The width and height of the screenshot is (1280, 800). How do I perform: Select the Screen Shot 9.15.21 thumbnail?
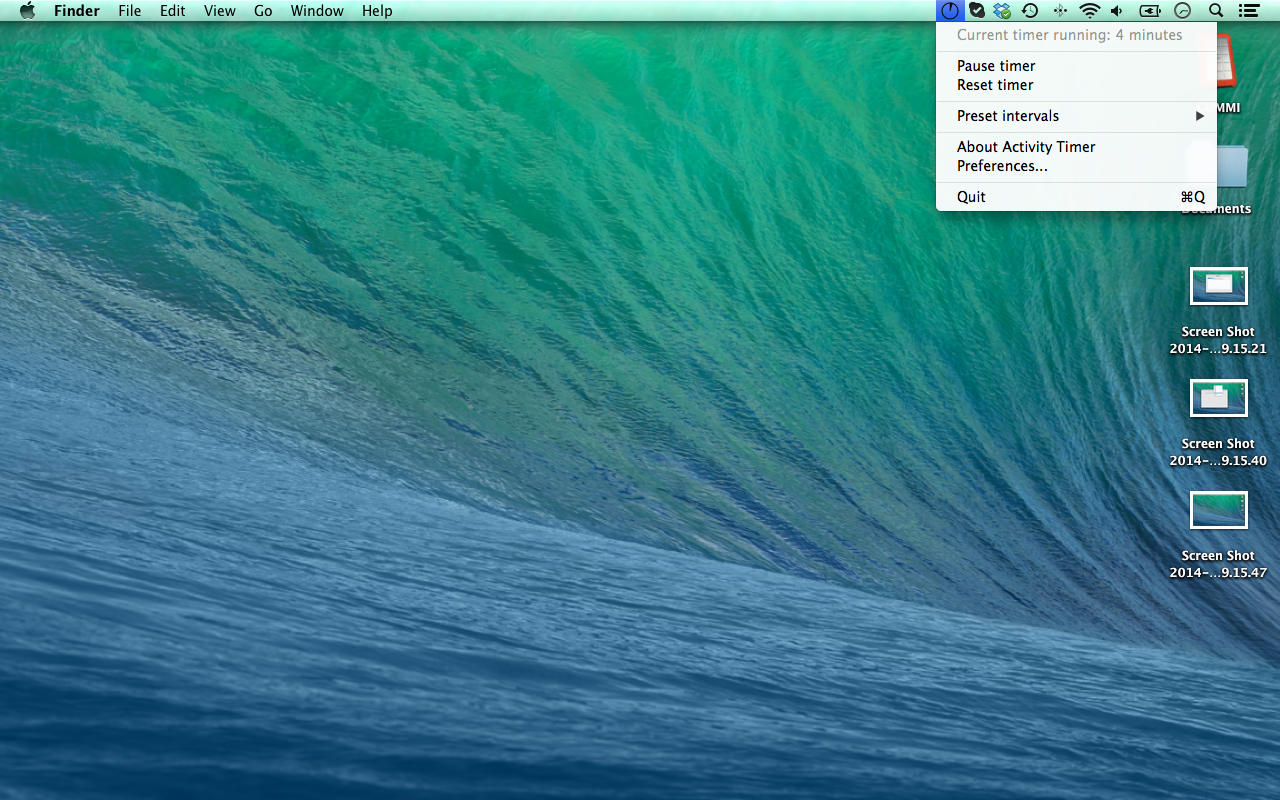pyautogui.click(x=1218, y=286)
